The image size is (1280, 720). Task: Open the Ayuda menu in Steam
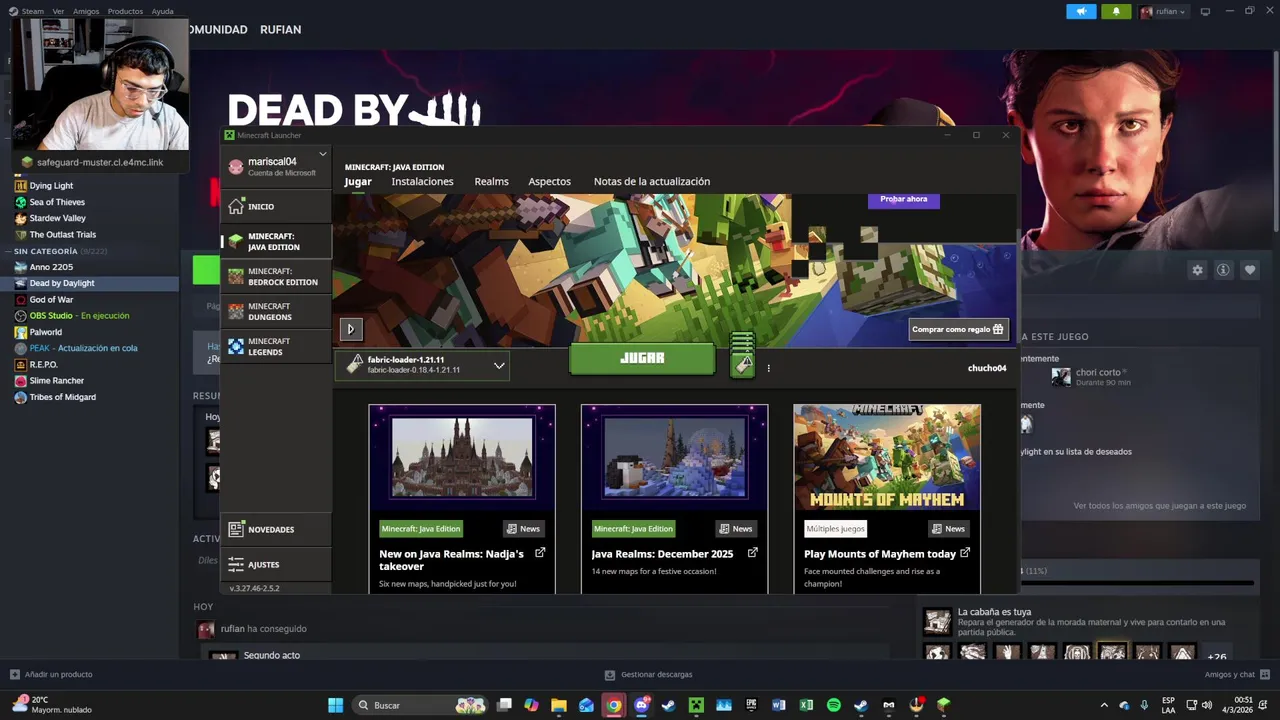(x=162, y=11)
